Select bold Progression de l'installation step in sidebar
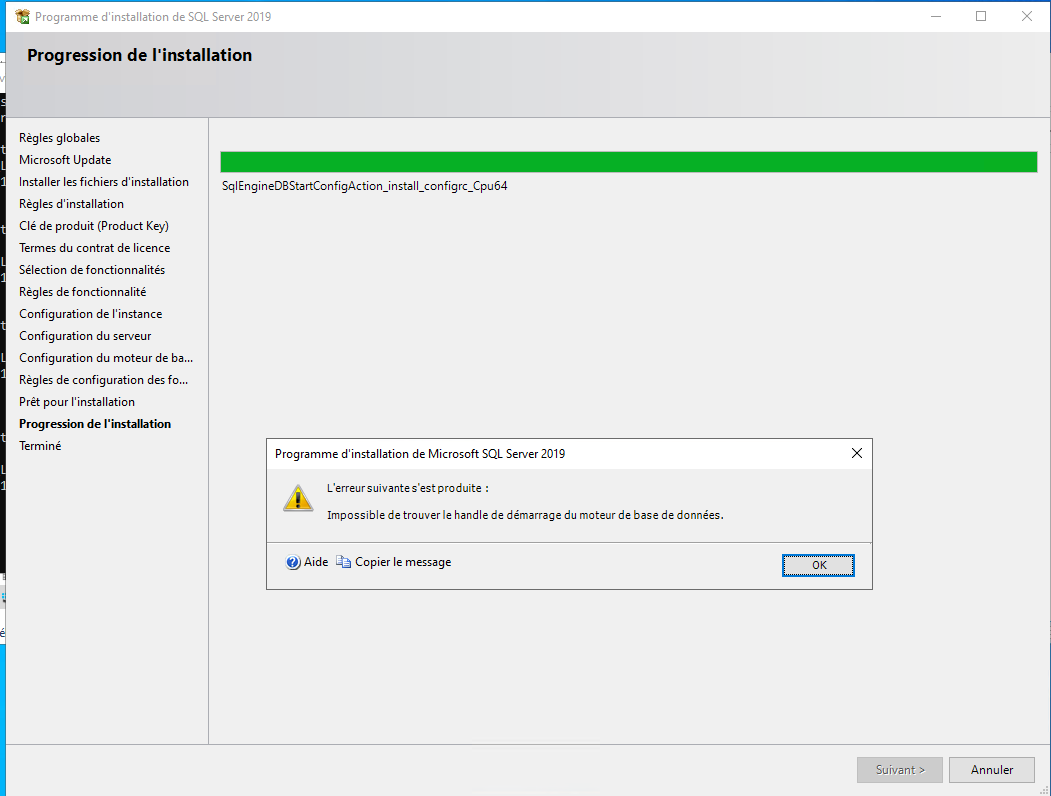The height and width of the screenshot is (796, 1051). tap(95, 424)
